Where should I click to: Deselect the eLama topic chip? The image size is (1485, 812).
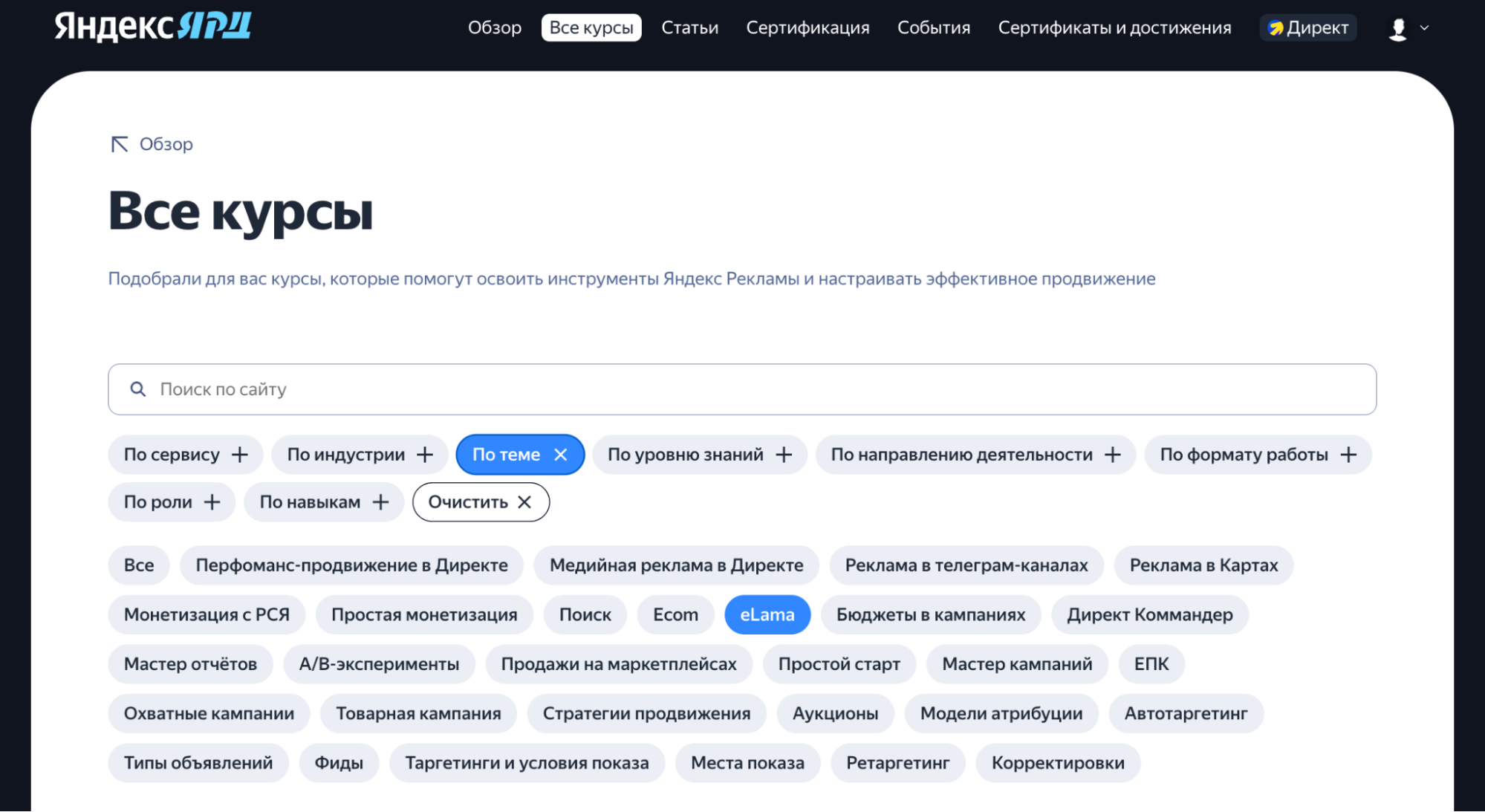[x=767, y=614]
